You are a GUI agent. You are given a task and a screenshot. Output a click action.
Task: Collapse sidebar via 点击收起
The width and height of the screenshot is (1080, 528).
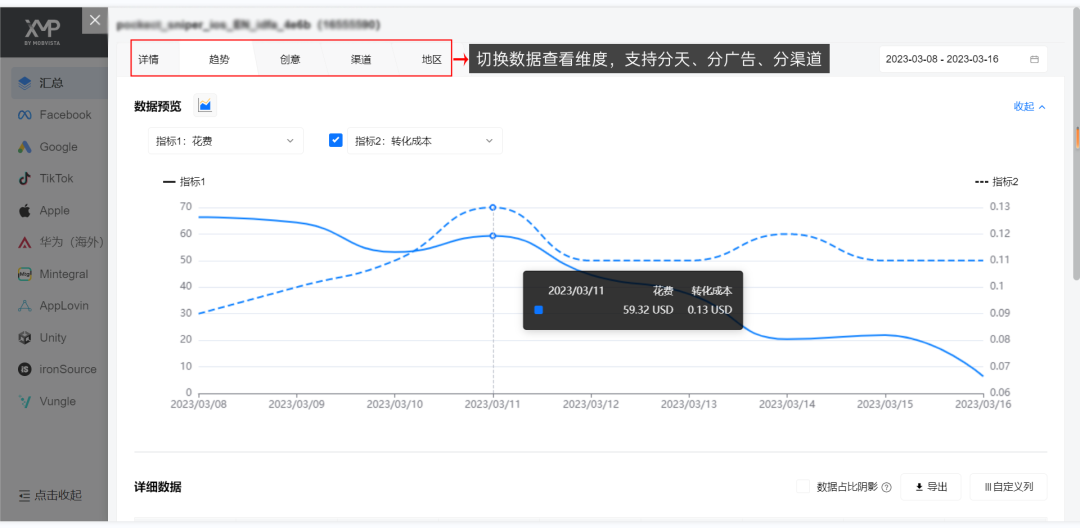click(x=50, y=495)
